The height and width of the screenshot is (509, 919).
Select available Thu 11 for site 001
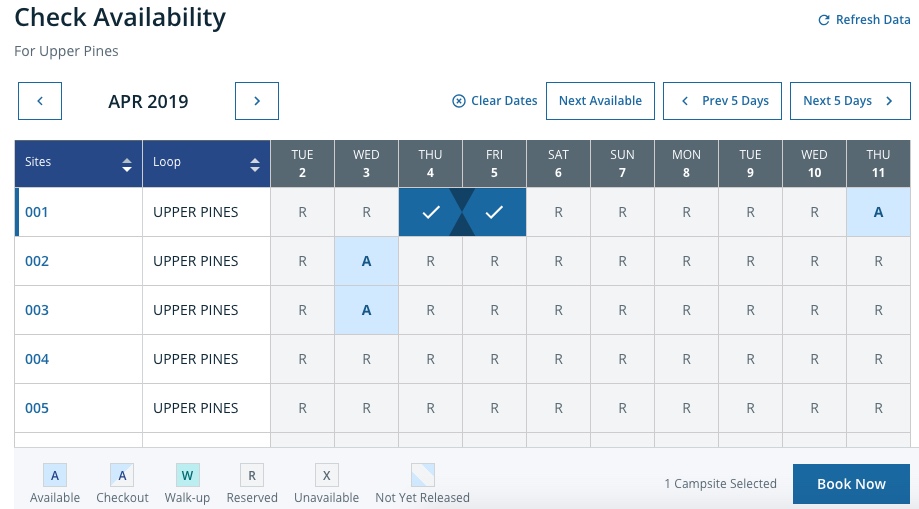[x=878, y=212]
